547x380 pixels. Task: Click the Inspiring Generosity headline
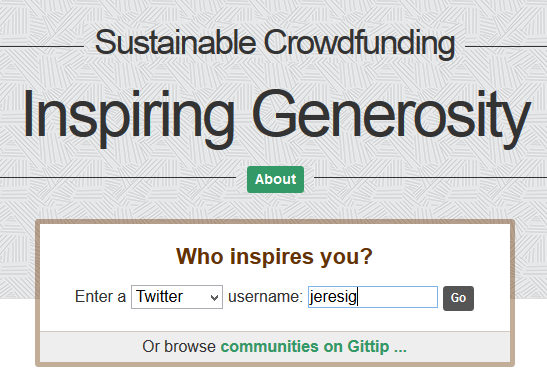pos(277,119)
